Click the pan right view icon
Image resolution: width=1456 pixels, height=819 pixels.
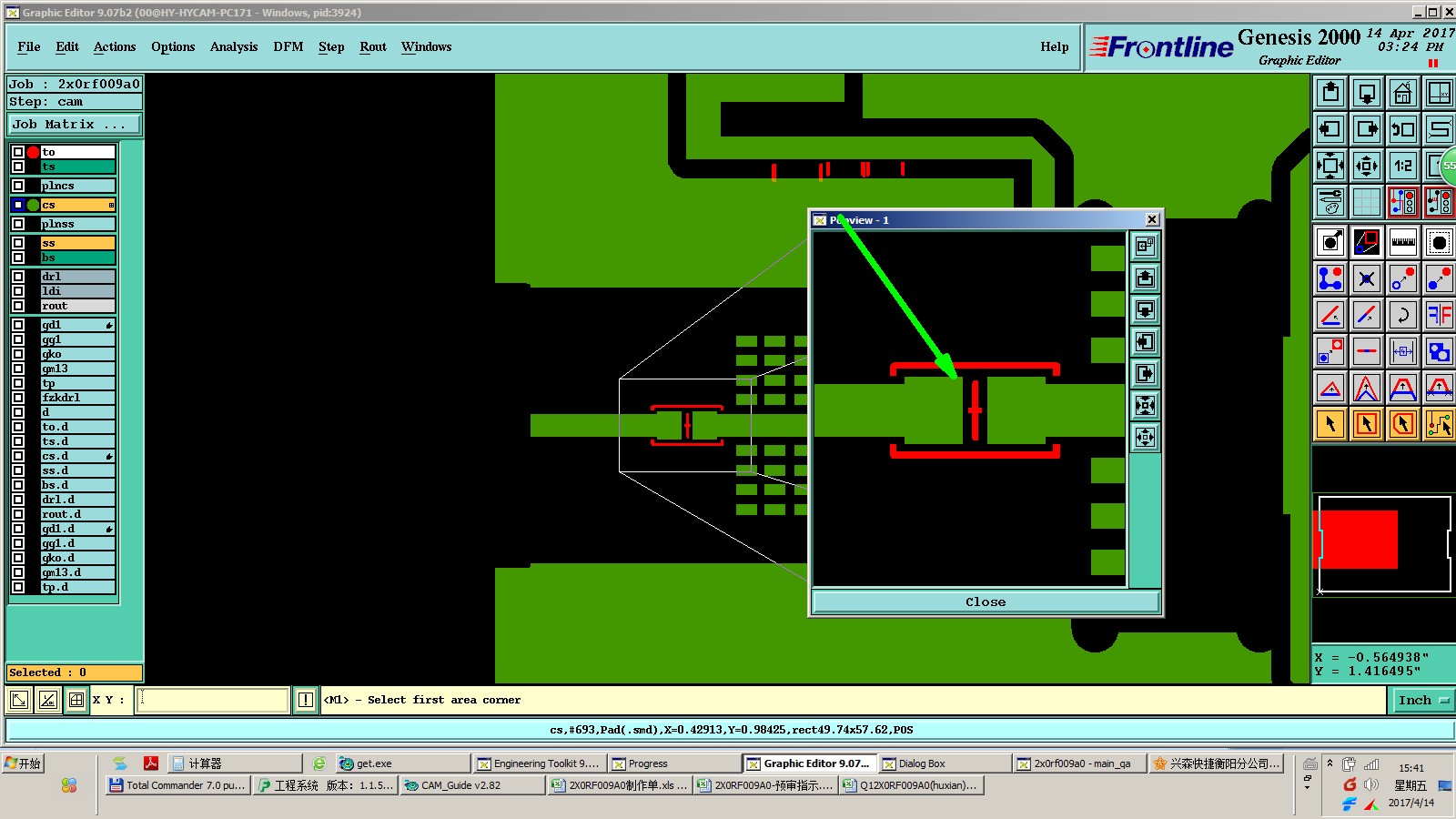(x=1367, y=129)
